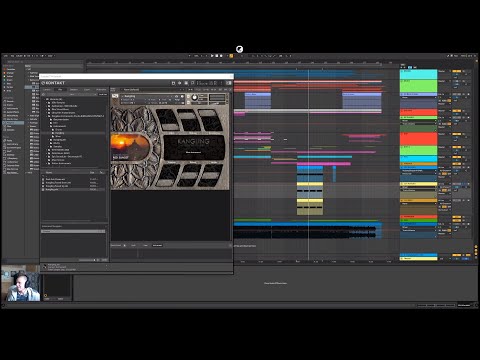Click the timeline ruler above the arrangement
The width and height of the screenshot is (480, 360).
pos(242,62)
